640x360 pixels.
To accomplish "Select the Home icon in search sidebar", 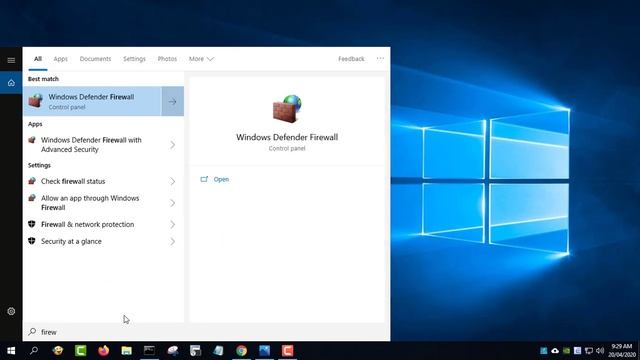I will click(11, 83).
